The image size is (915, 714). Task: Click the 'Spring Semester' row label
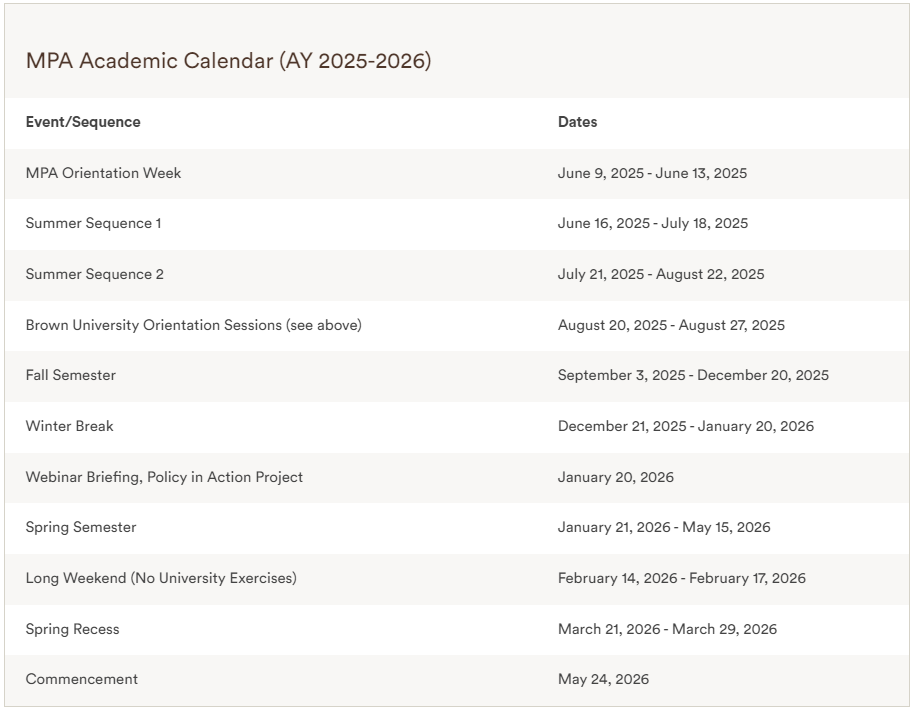point(81,527)
